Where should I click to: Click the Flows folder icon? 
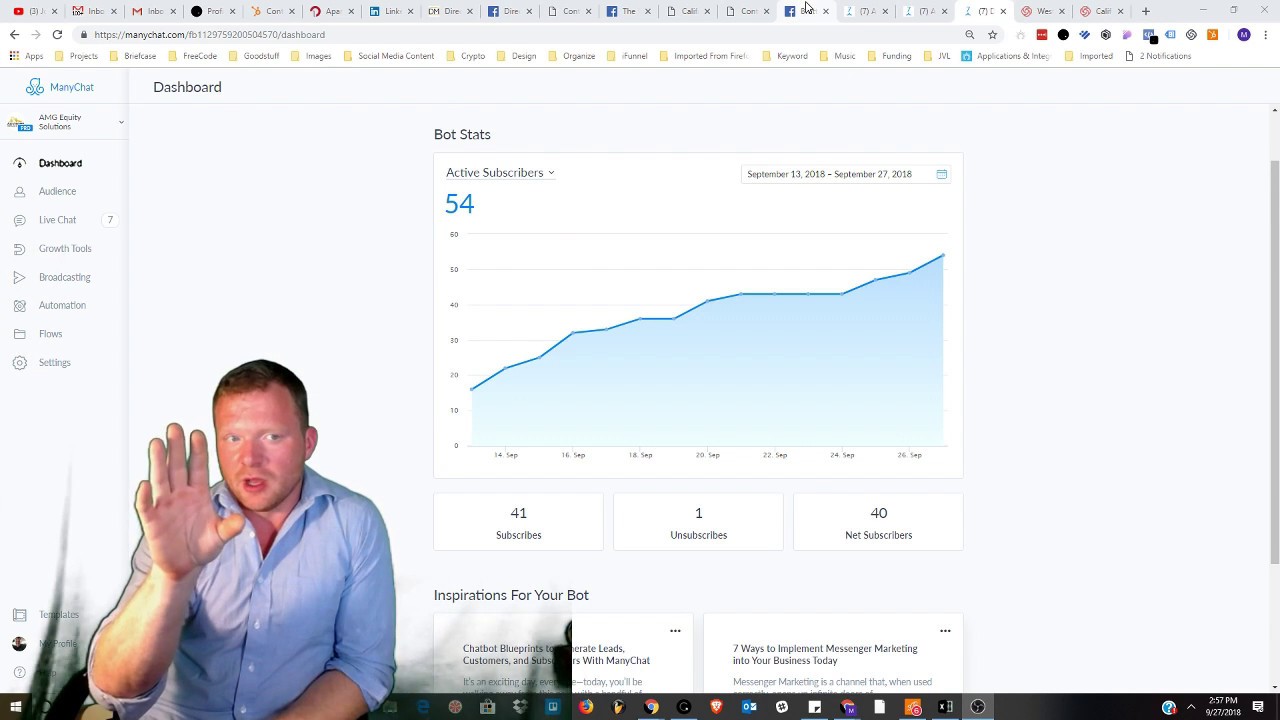(19, 334)
